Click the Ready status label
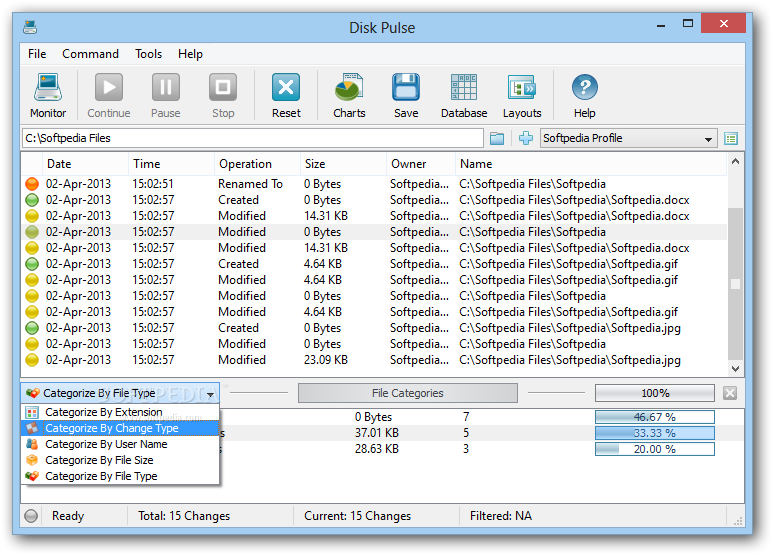This screenshot has height=555, width=773. click(x=68, y=516)
